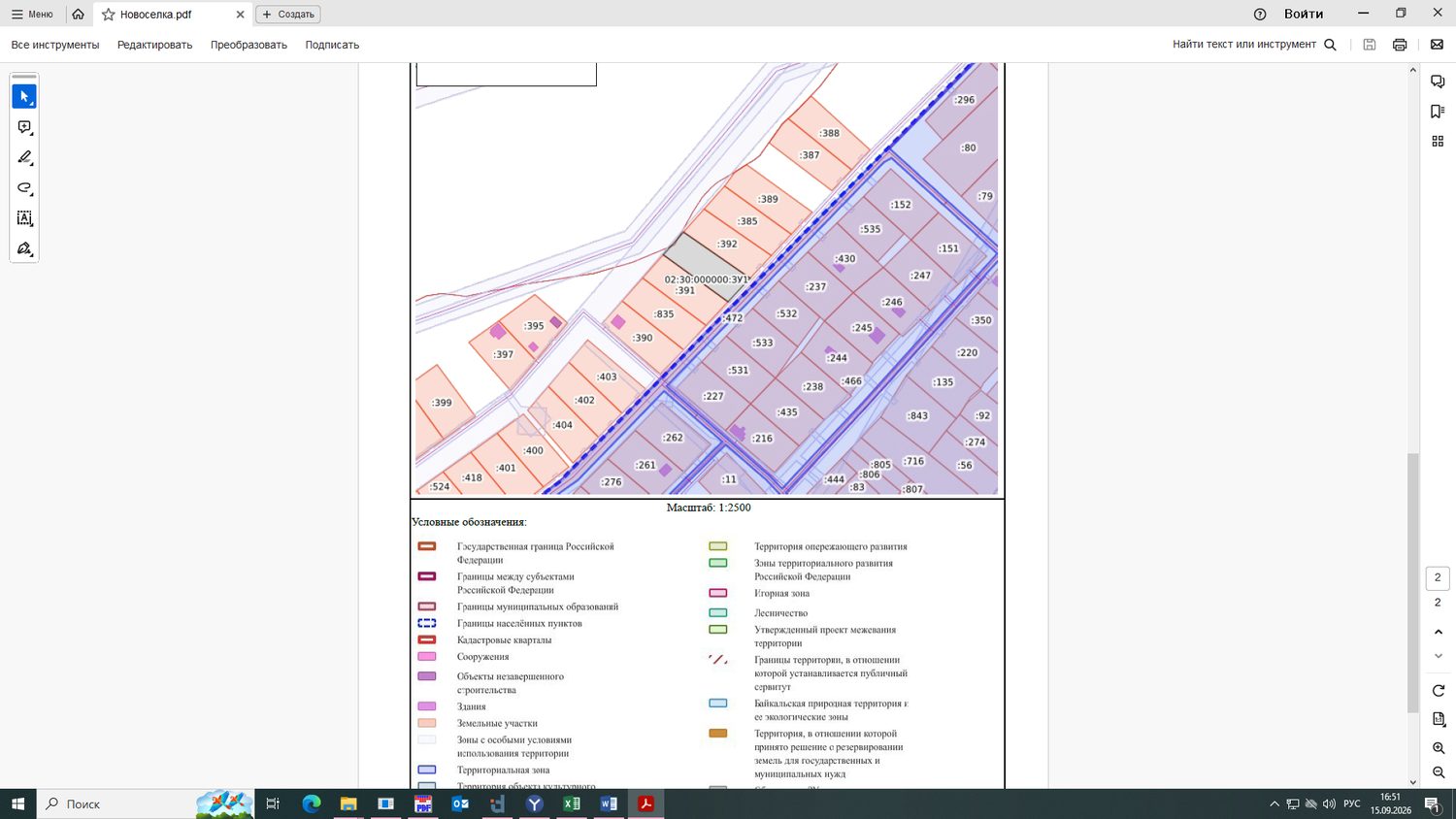1456x819 pixels.
Task: Open the sign with pen tool
Action: [x=24, y=249]
